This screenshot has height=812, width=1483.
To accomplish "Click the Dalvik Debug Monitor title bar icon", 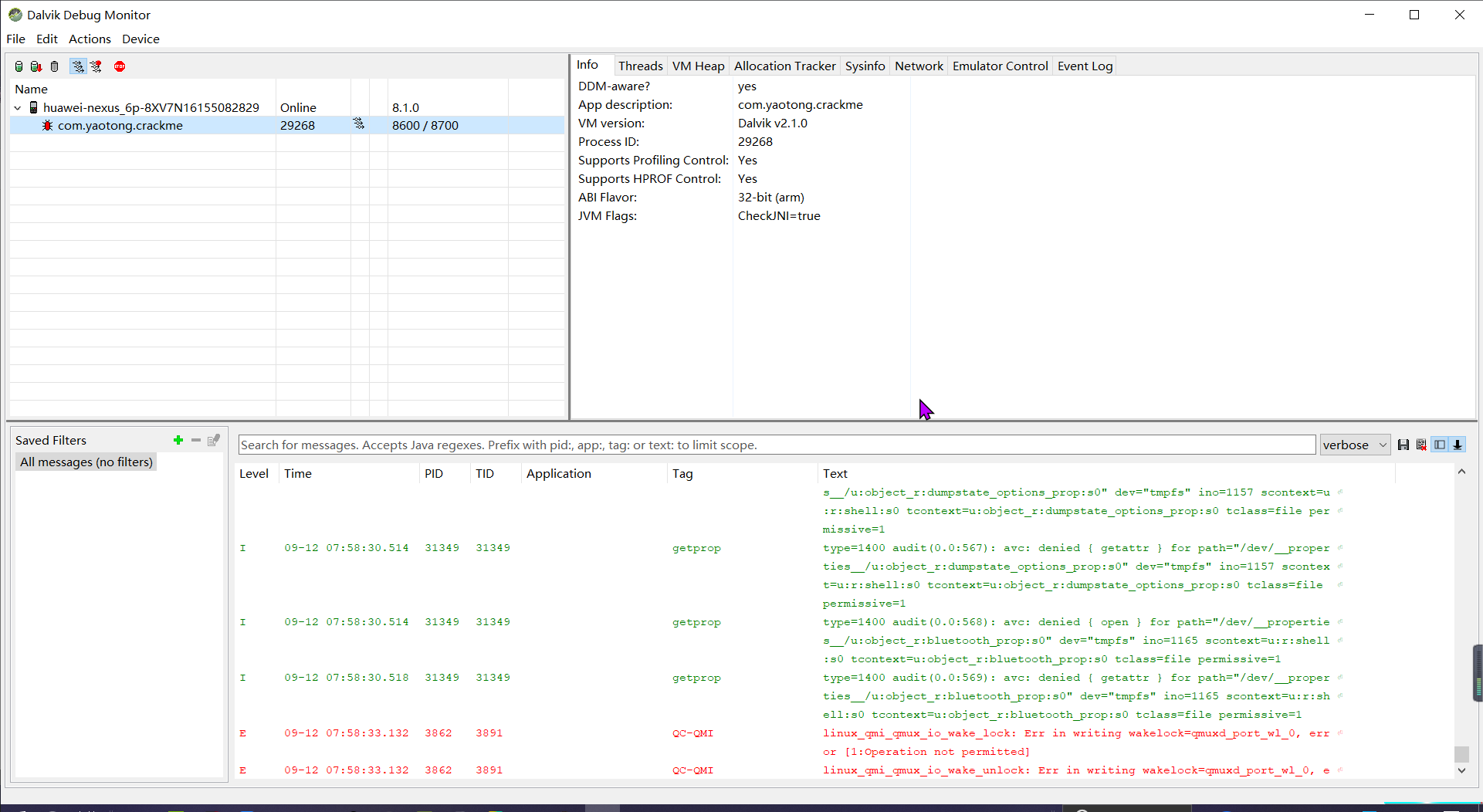I will (x=15, y=15).
